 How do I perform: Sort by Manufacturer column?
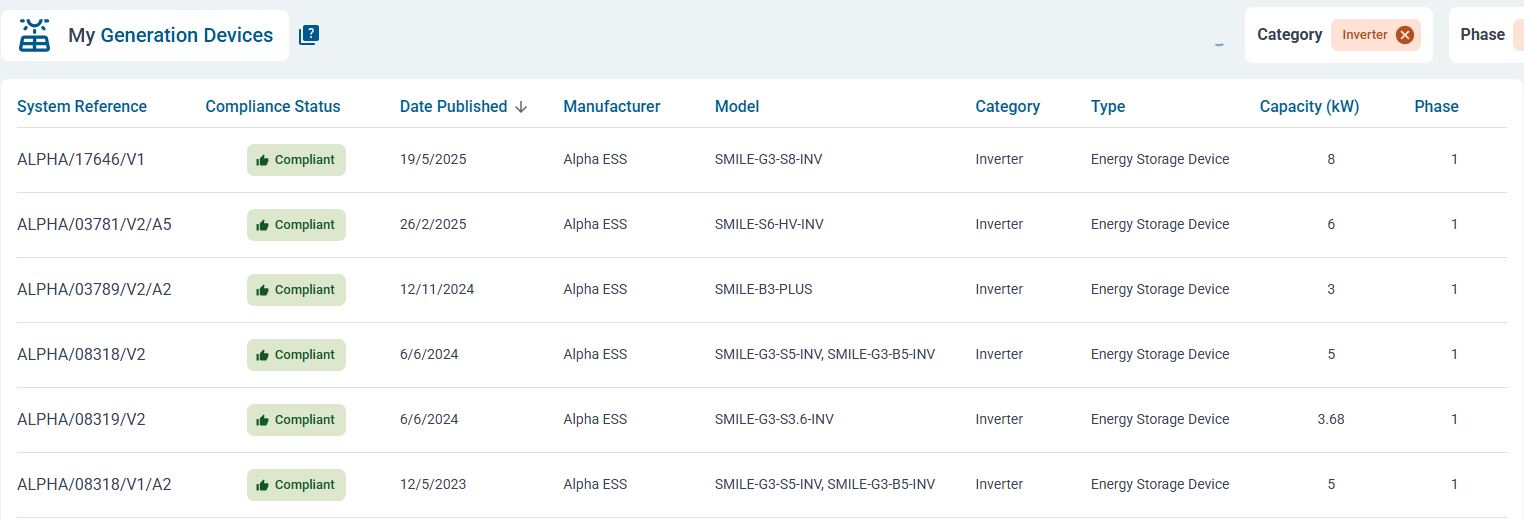click(x=612, y=106)
